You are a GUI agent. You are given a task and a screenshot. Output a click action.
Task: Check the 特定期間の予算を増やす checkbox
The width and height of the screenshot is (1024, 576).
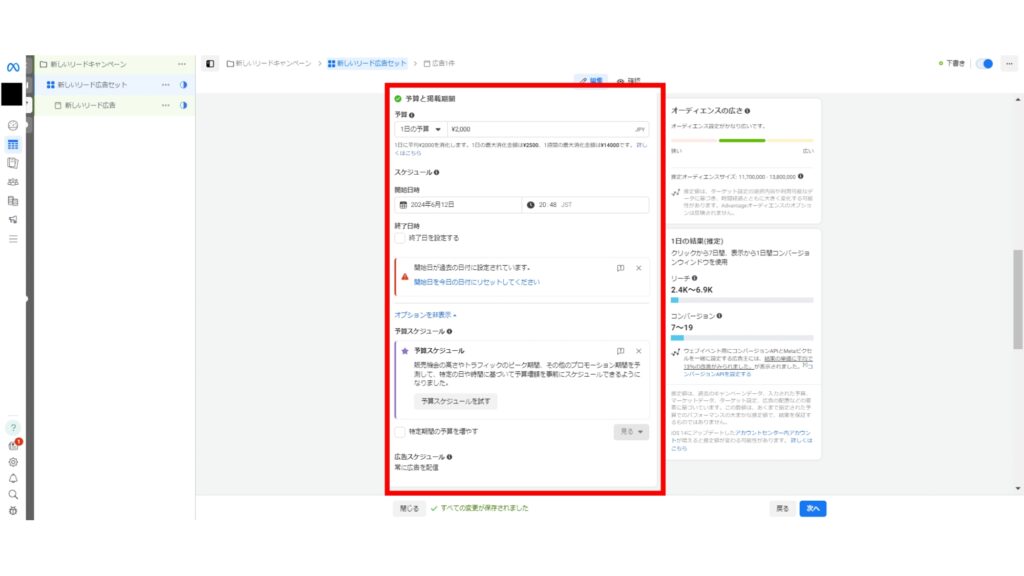(400, 432)
